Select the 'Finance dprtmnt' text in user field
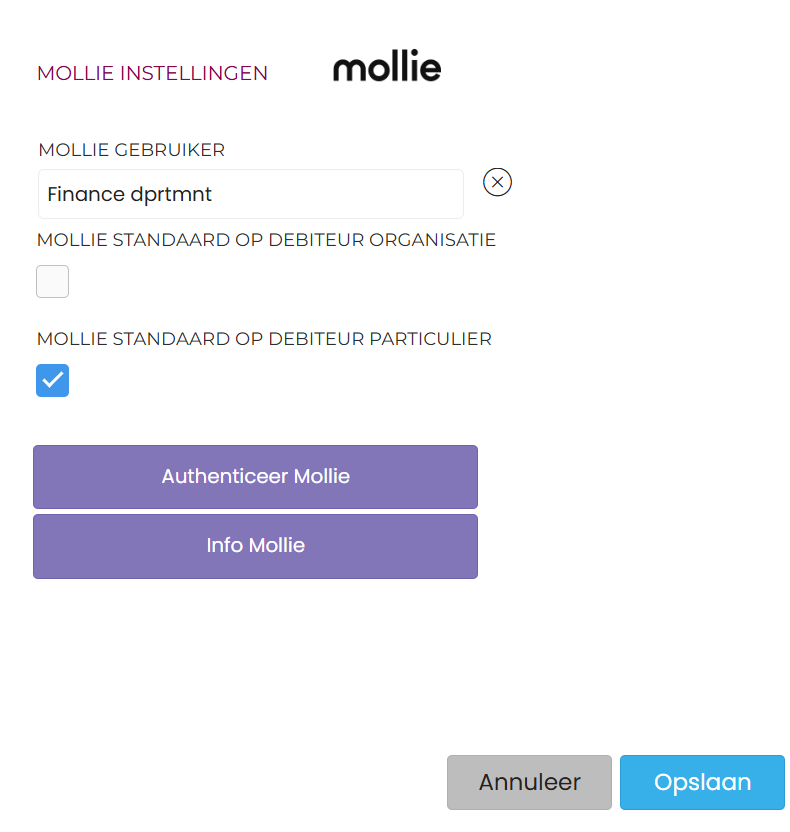The width and height of the screenshot is (790, 832). (130, 194)
